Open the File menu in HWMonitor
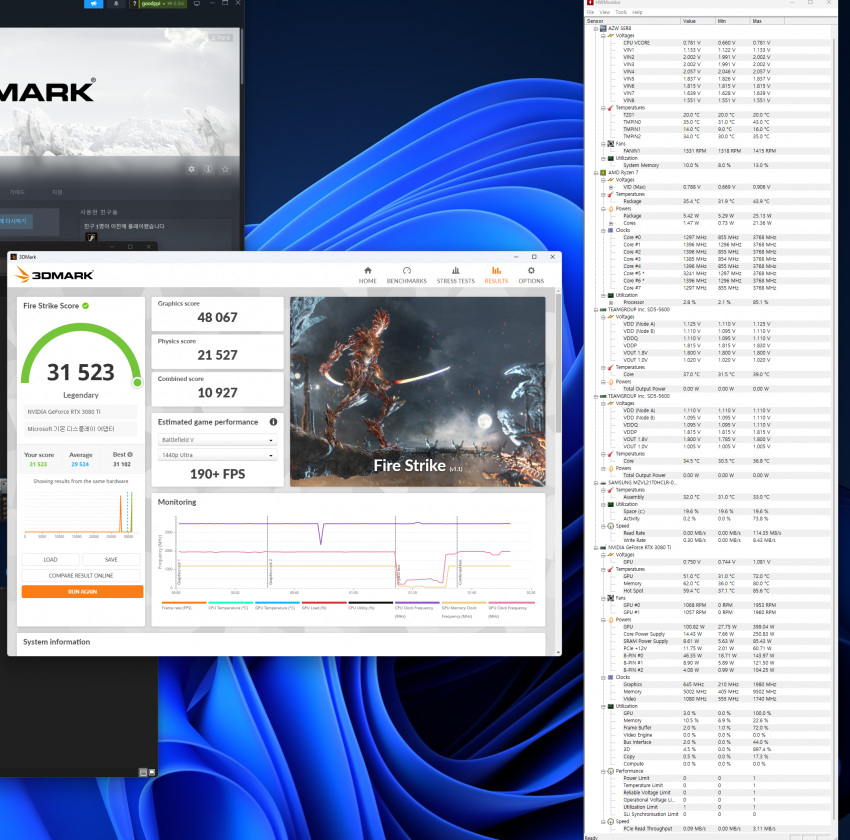The image size is (850, 840). 590,12
